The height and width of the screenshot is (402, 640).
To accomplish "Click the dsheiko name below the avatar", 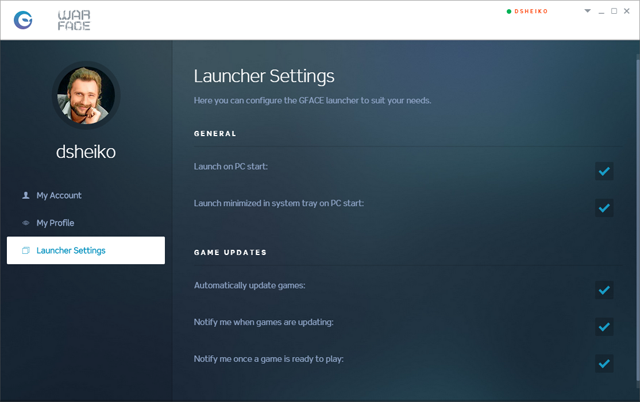I will coord(85,152).
